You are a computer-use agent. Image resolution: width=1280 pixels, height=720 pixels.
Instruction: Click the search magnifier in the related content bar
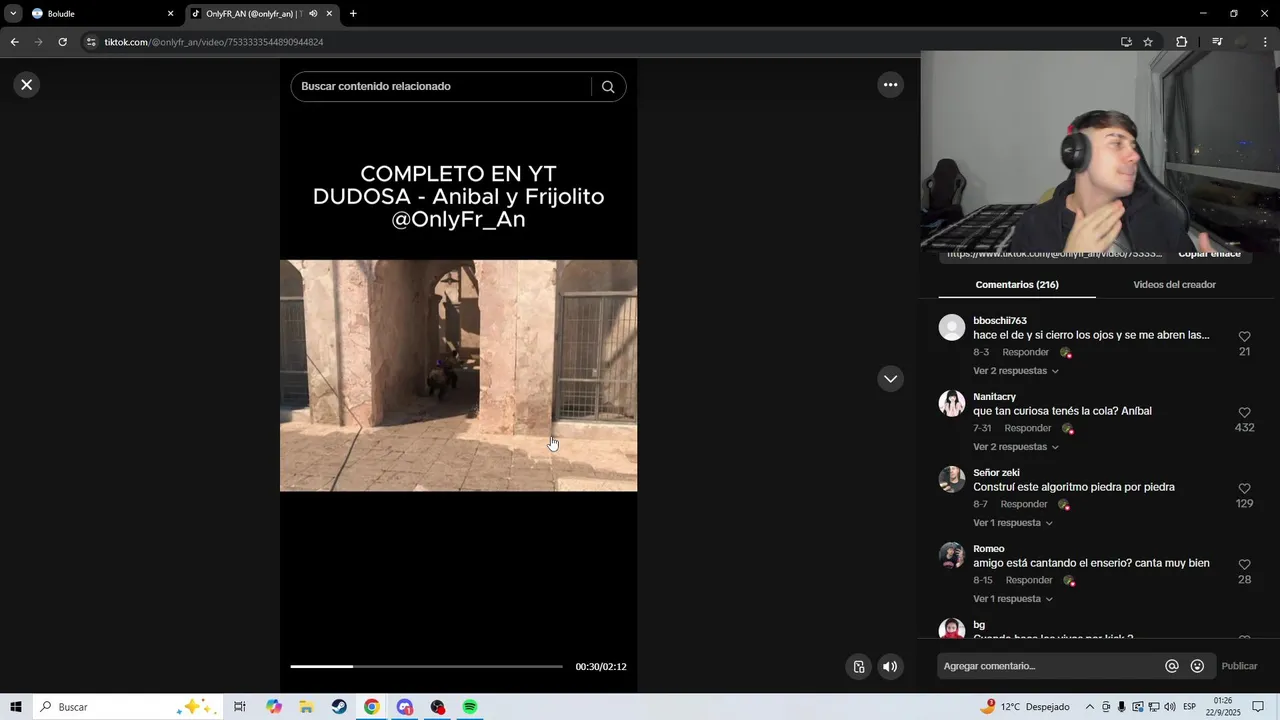point(608,87)
